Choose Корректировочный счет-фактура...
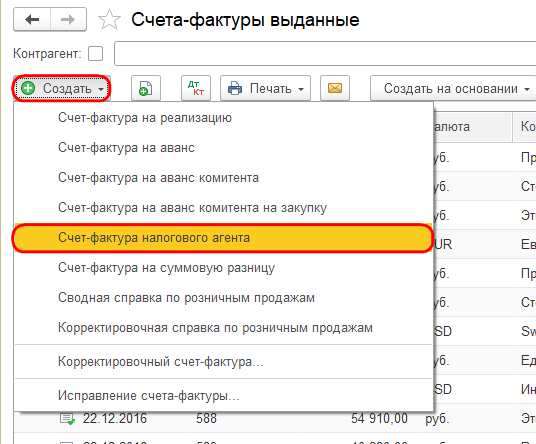536x444 pixels. click(224, 362)
